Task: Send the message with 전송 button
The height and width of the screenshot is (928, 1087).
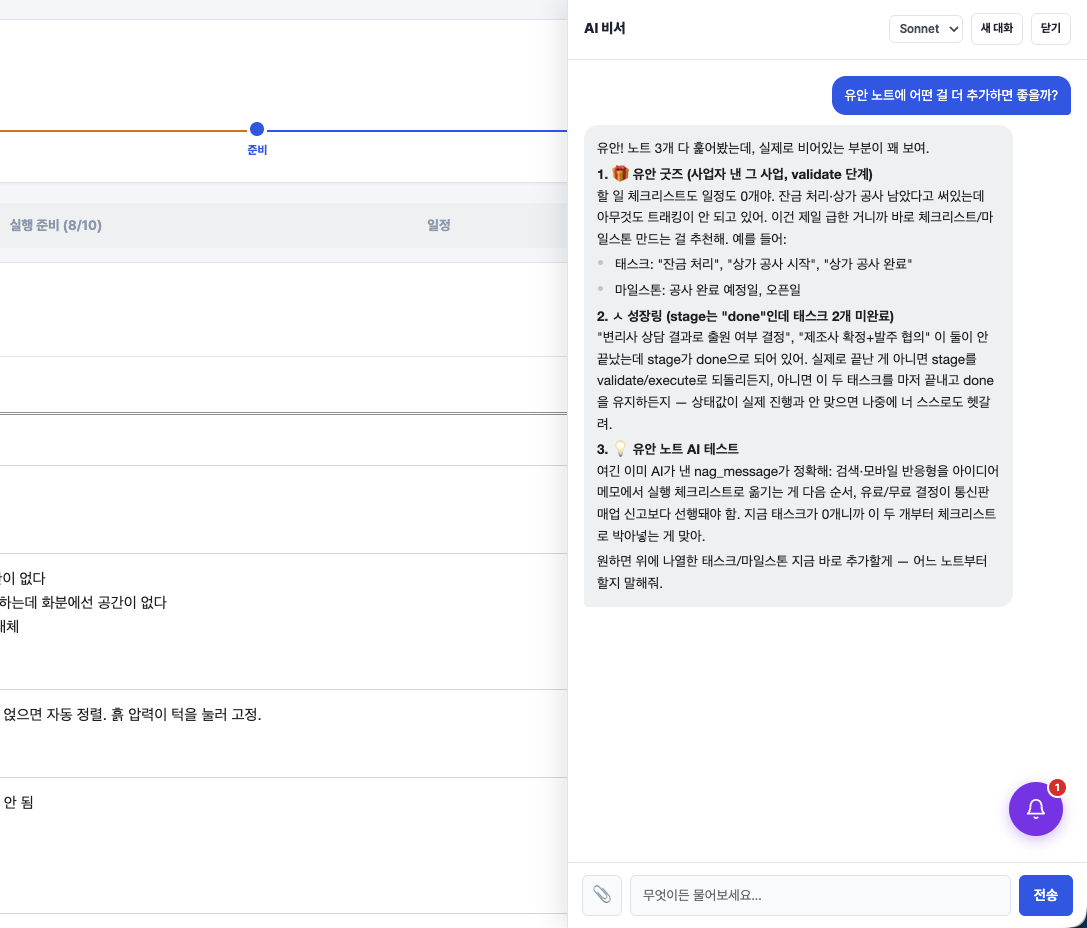Action: click(x=1045, y=895)
